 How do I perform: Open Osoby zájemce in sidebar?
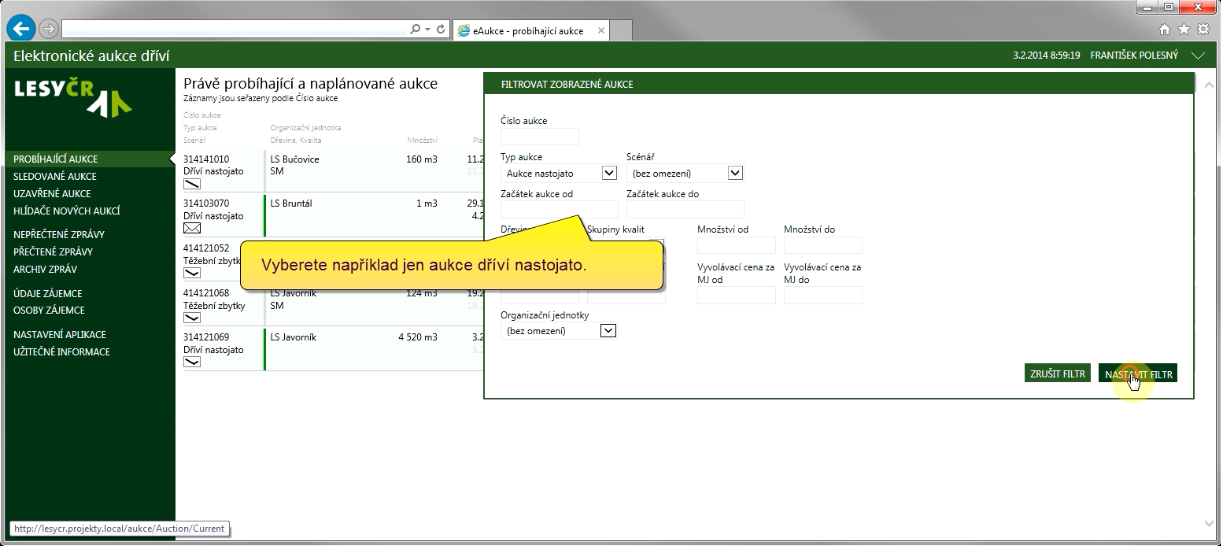pyautogui.click(x=49, y=310)
